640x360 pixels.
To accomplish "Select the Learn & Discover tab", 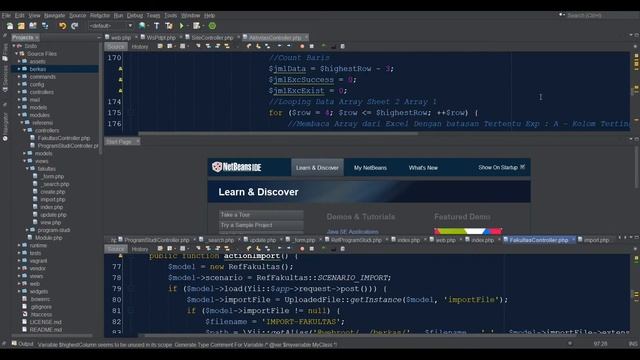I will (317, 168).
